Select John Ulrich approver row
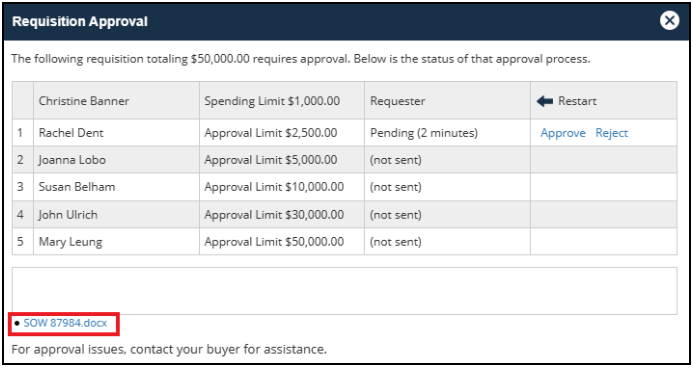The height and width of the screenshot is (368, 693). click(344, 215)
